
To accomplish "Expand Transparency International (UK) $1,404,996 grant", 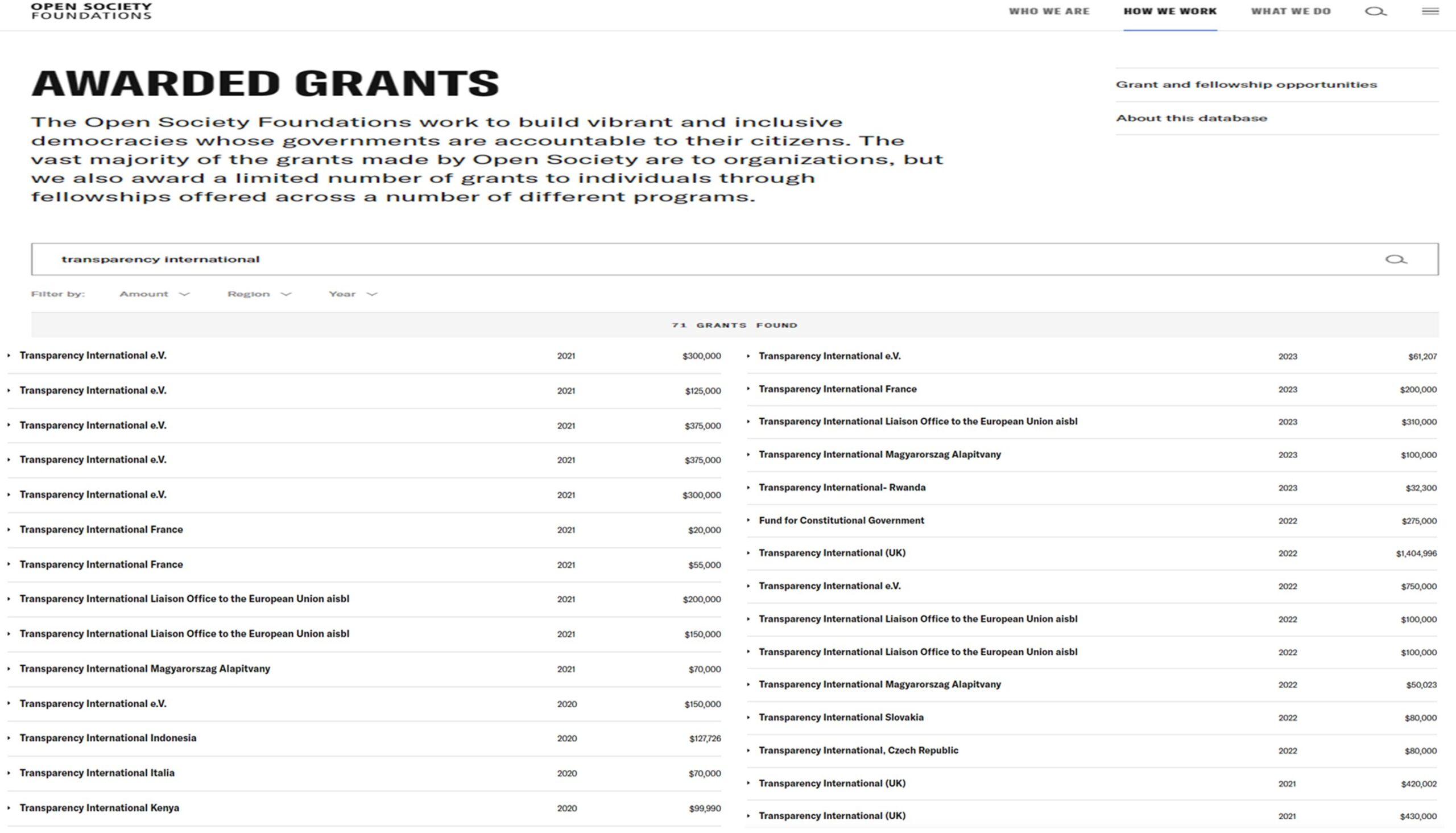I will pyautogui.click(x=1091, y=553).
